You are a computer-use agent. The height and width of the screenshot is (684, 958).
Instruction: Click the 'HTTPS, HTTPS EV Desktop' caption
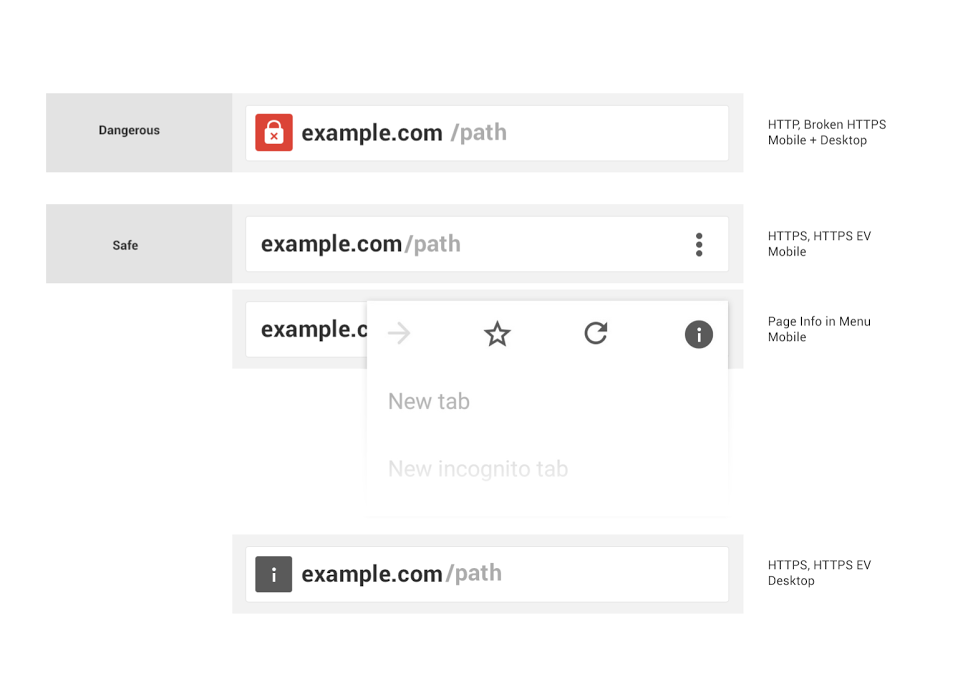[819, 572]
